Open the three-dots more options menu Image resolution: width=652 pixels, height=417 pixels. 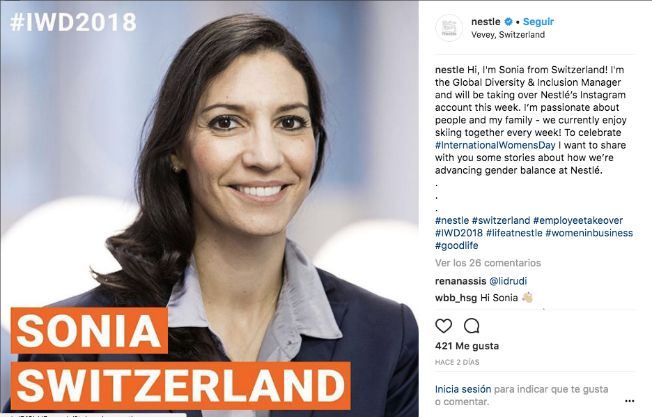point(630,401)
